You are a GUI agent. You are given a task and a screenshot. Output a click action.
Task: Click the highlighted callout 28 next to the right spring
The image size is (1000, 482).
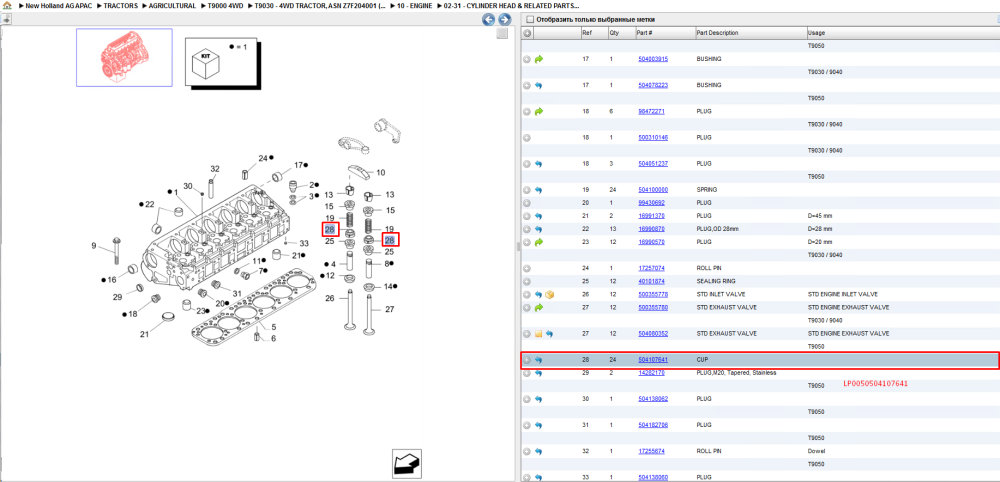pos(390,240)
